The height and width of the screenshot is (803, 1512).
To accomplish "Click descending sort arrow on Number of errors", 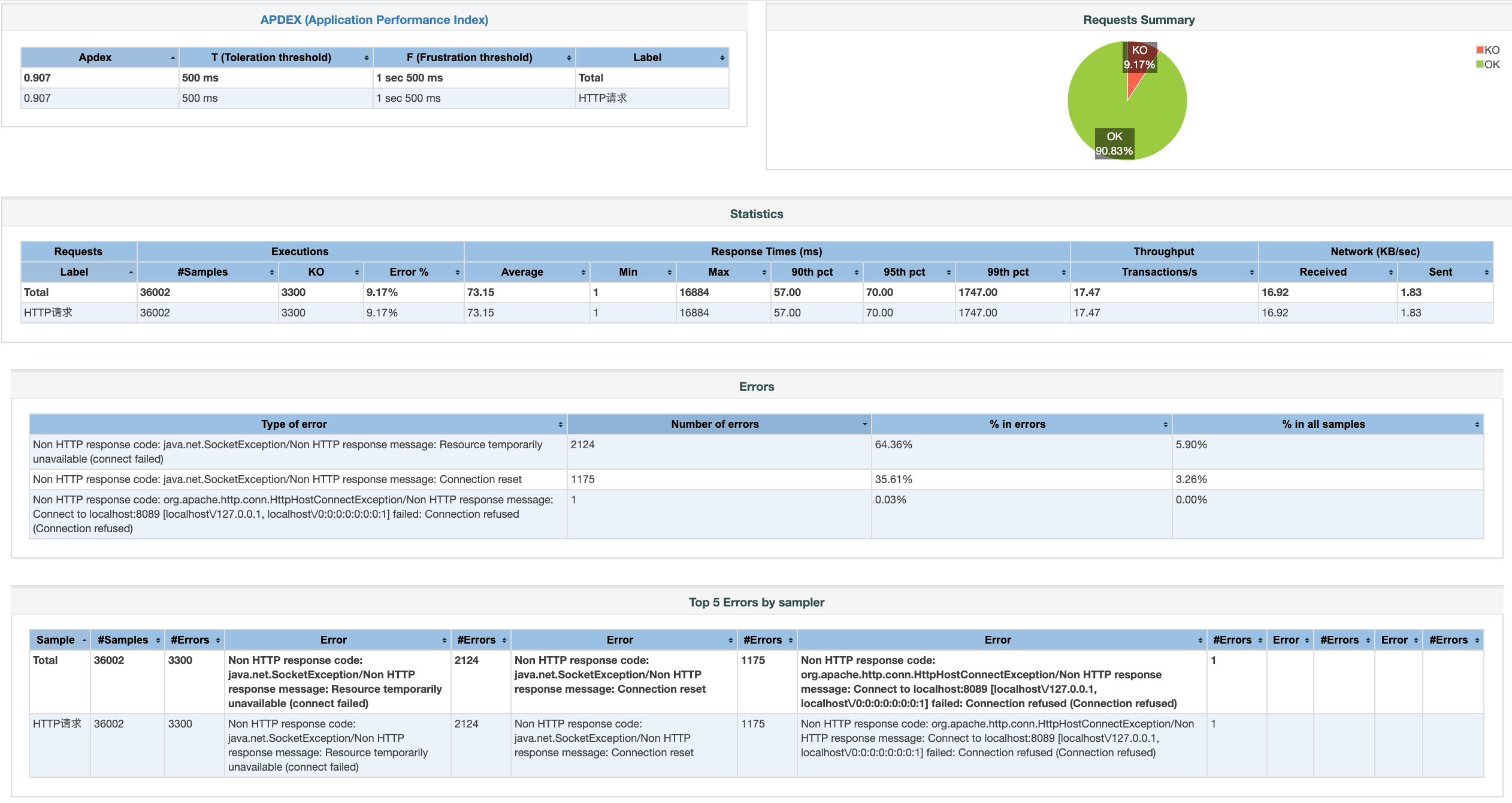I will [864, 425].
